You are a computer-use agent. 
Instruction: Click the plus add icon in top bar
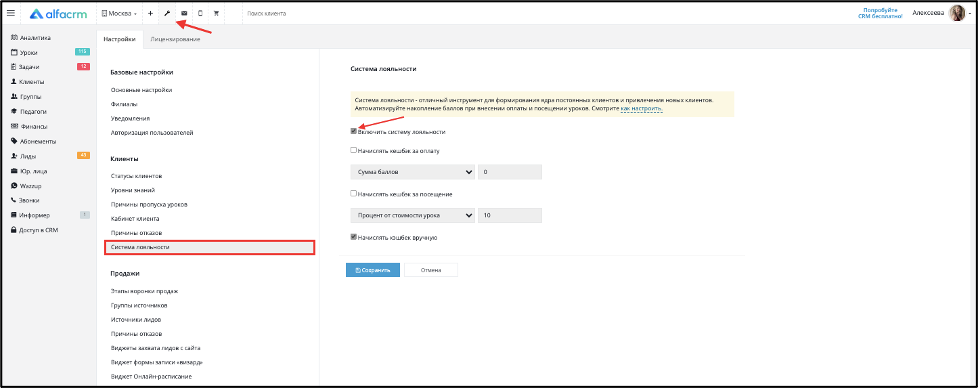pos(150,13)
